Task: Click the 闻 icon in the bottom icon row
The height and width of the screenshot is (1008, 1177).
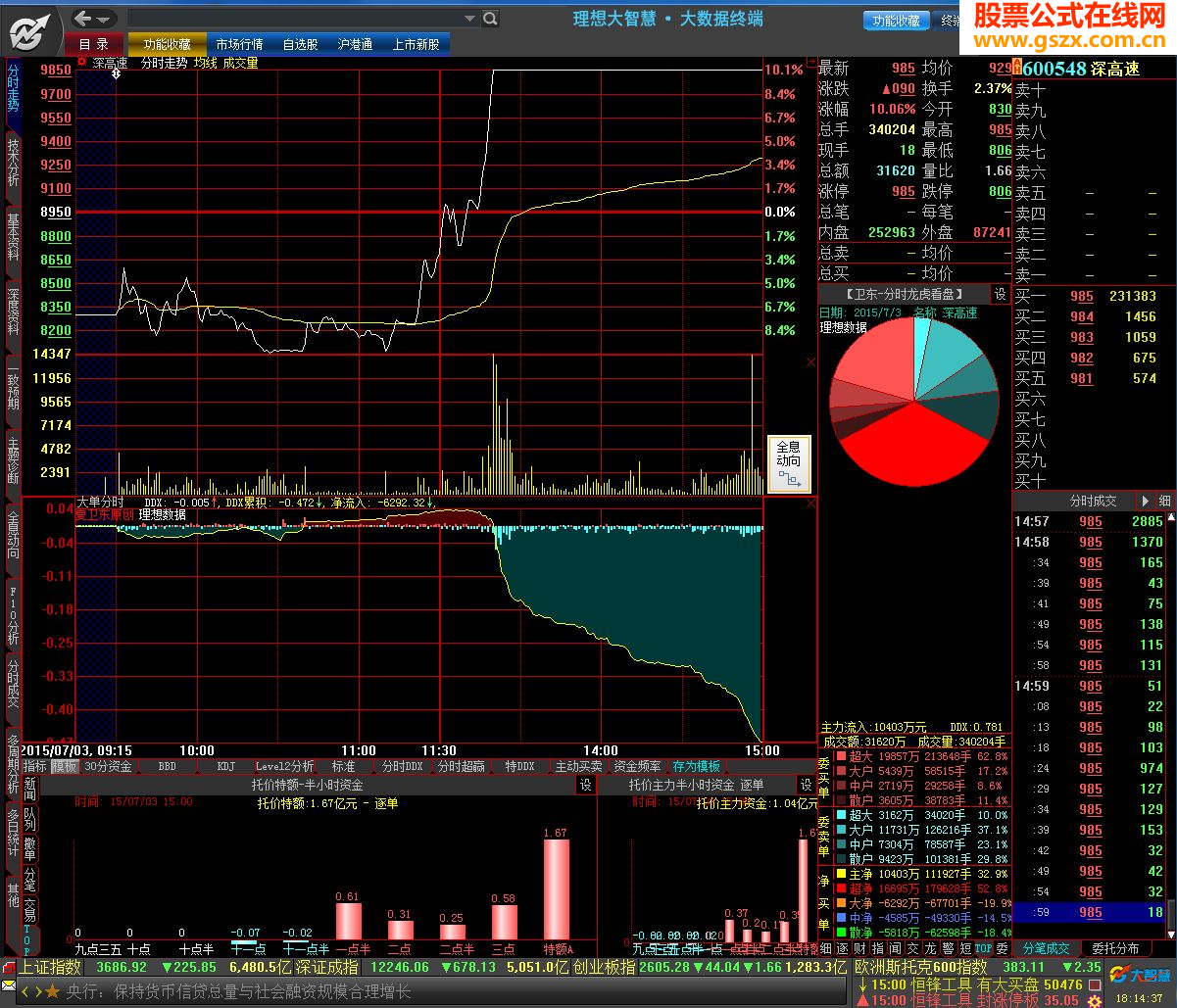Action: [896, 948]
